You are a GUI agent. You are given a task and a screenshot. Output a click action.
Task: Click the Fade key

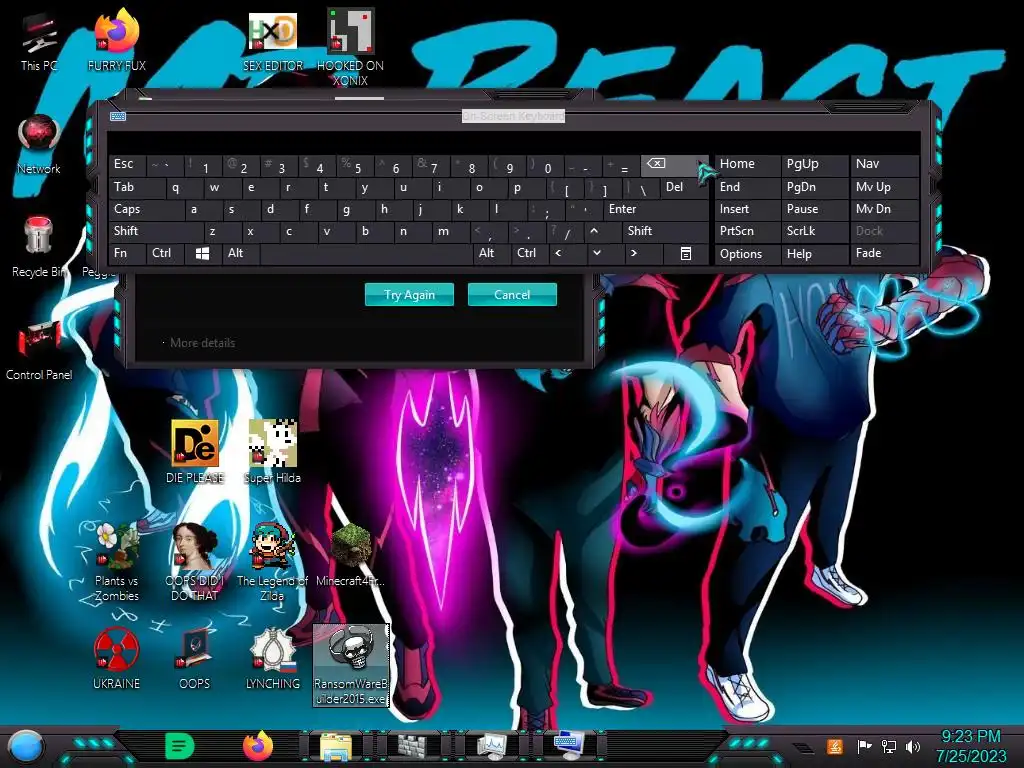point(885,253)
